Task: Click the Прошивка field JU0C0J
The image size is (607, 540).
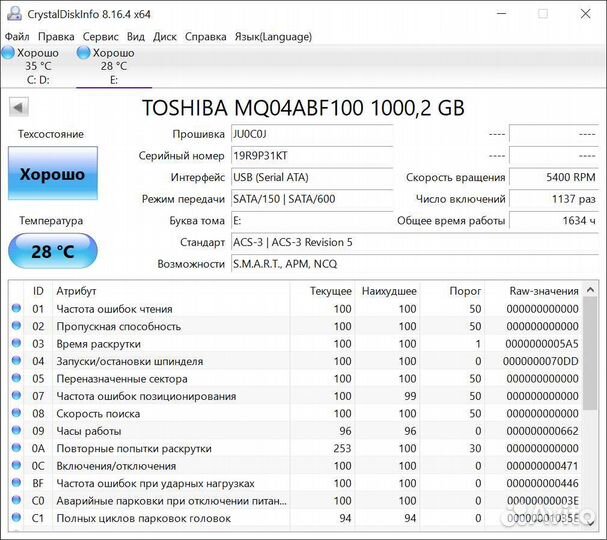Action: [312, 134]
